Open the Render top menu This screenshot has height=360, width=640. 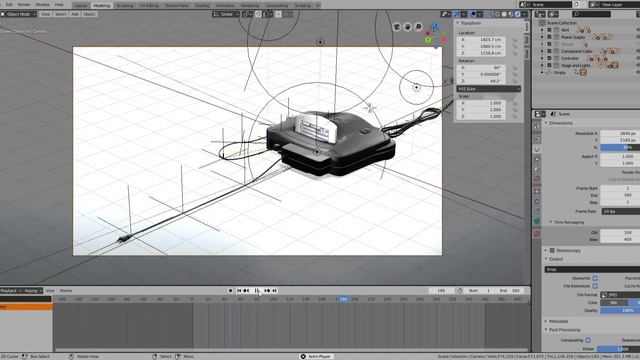24,4
